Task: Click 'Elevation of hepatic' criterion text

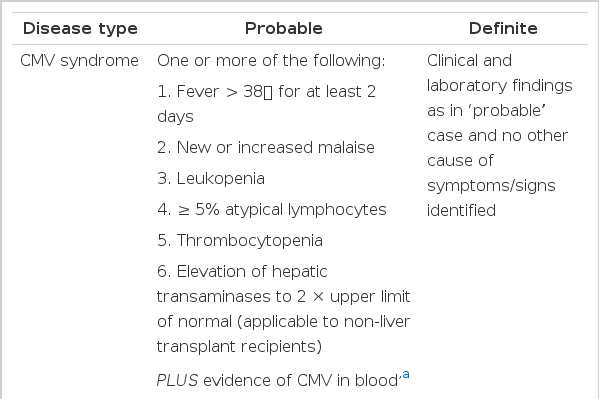Action: (x=242, y=272)
